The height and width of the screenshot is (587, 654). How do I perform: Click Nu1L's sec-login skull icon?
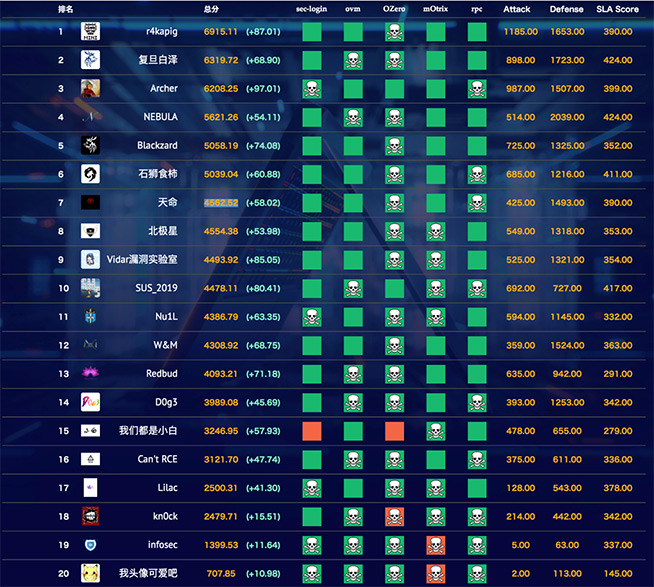pos(312,317)
